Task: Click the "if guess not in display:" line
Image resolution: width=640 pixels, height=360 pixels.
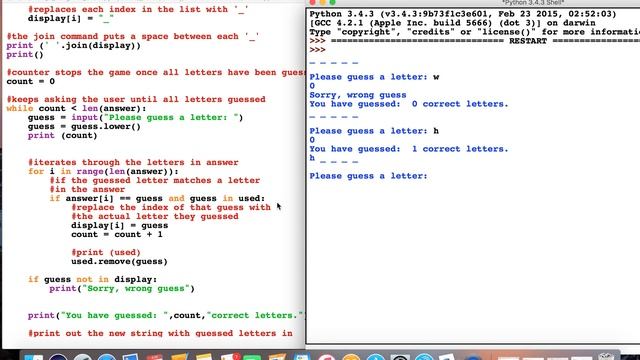Action: tap(92, 279)
